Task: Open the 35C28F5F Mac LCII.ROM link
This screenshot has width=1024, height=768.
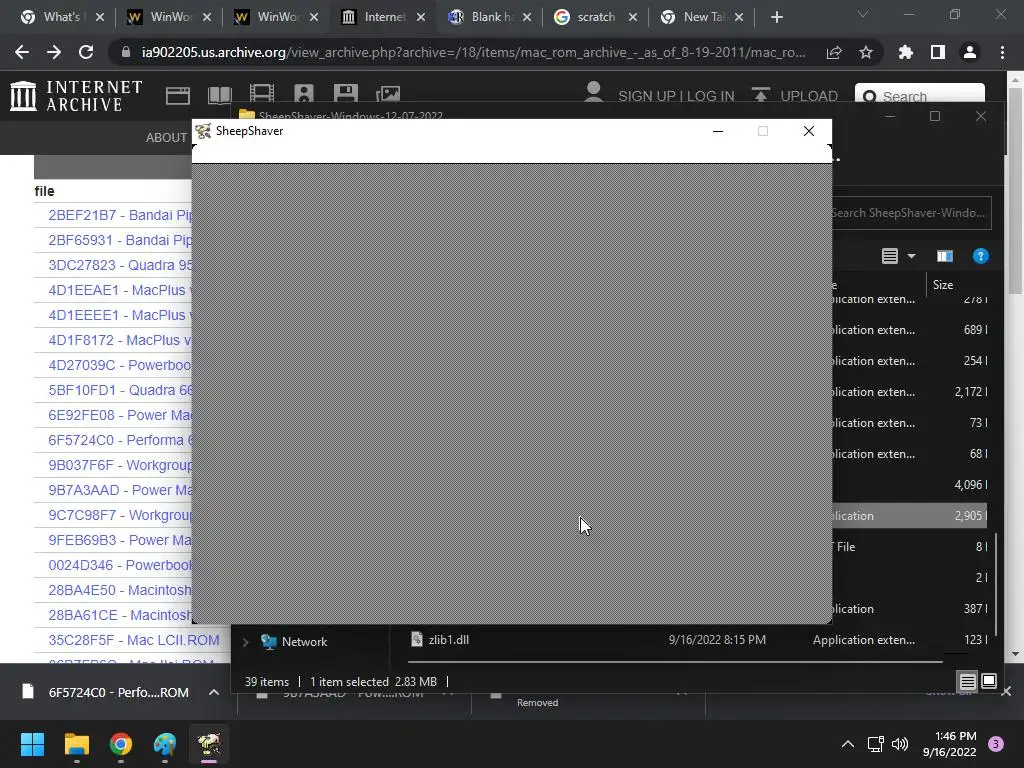Action: 134,640
